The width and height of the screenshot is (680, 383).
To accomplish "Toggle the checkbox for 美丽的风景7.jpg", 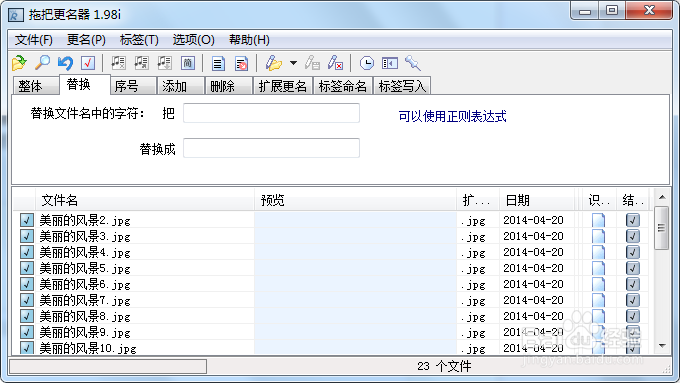I will [x=26, y=300].
